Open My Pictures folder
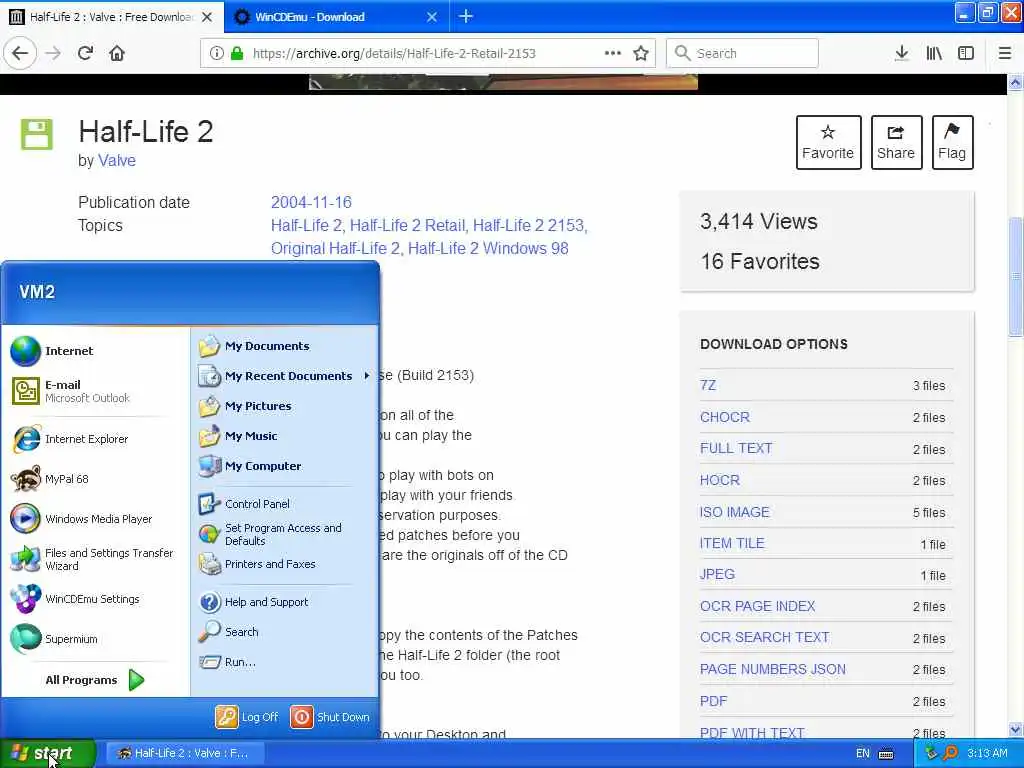1024x768 pixels. 285,406
